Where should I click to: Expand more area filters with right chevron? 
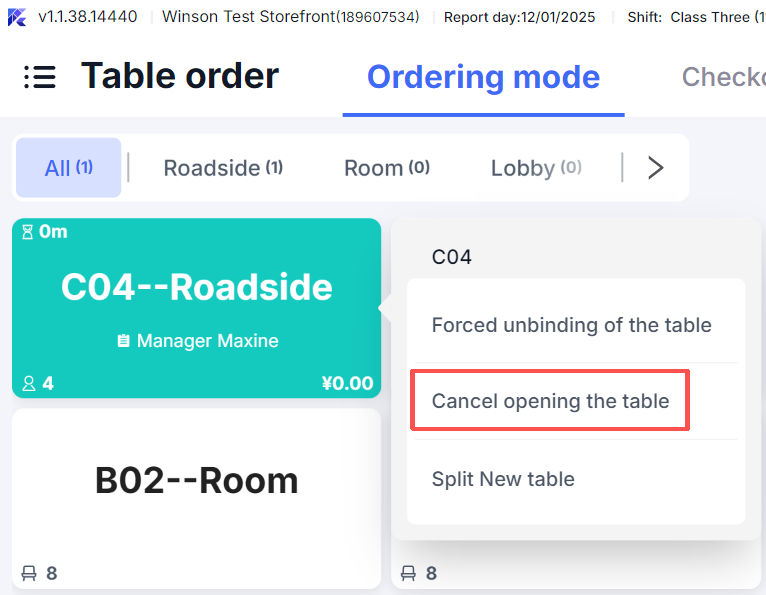(655, 168)
